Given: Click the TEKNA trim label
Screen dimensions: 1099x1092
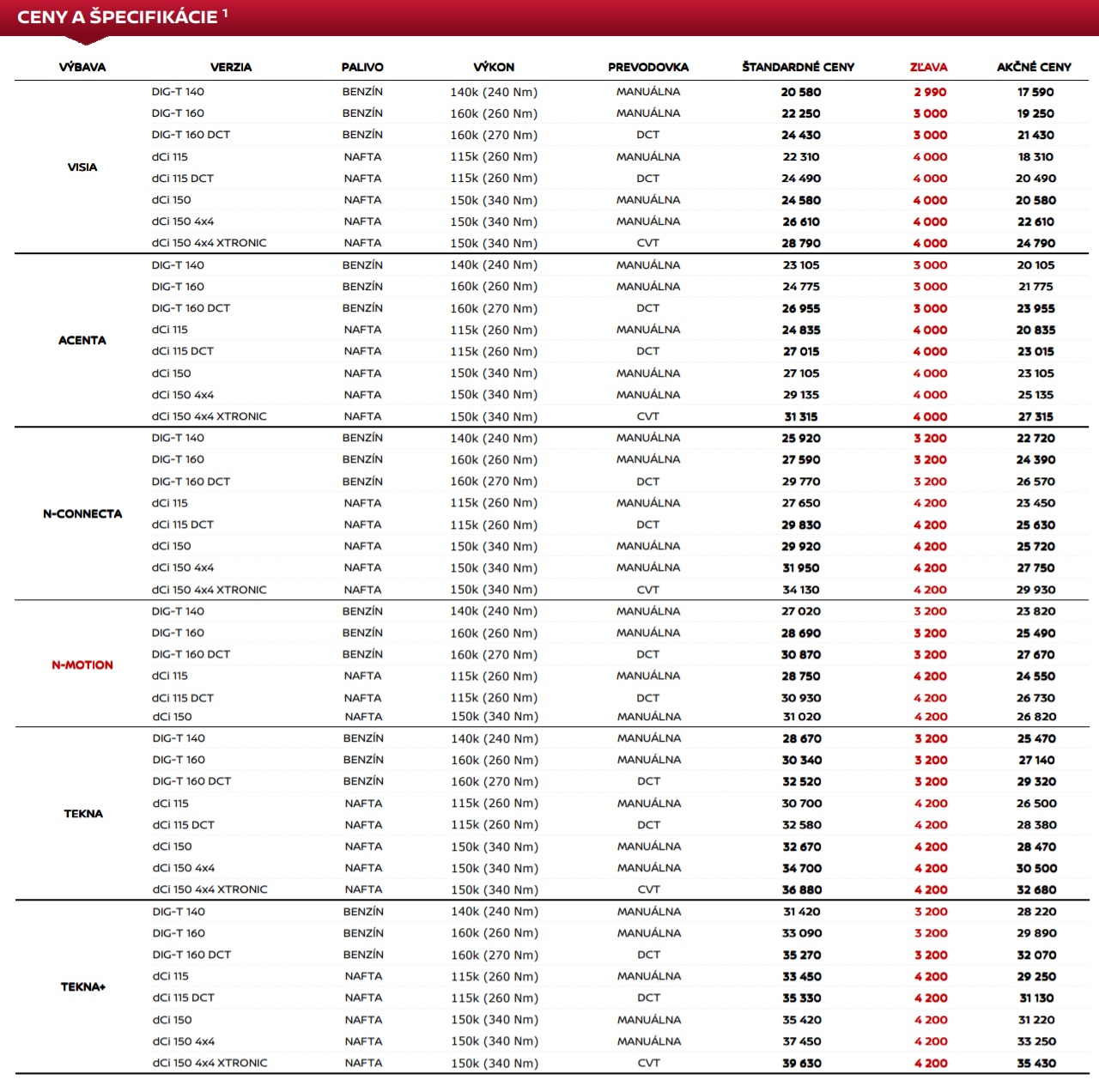Looking at the screenshot, I should [x=83, y=814].
